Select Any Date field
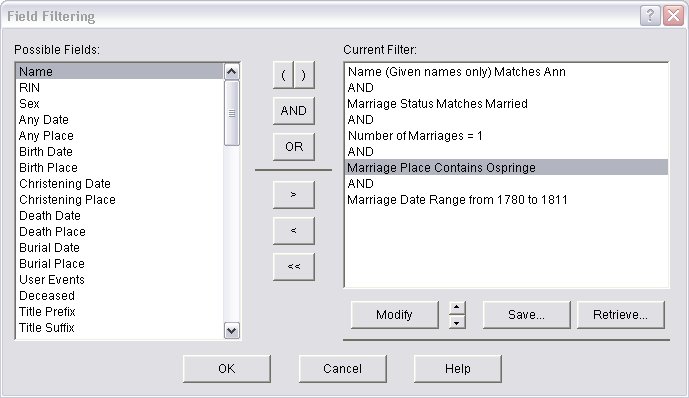 pos(119,119)
